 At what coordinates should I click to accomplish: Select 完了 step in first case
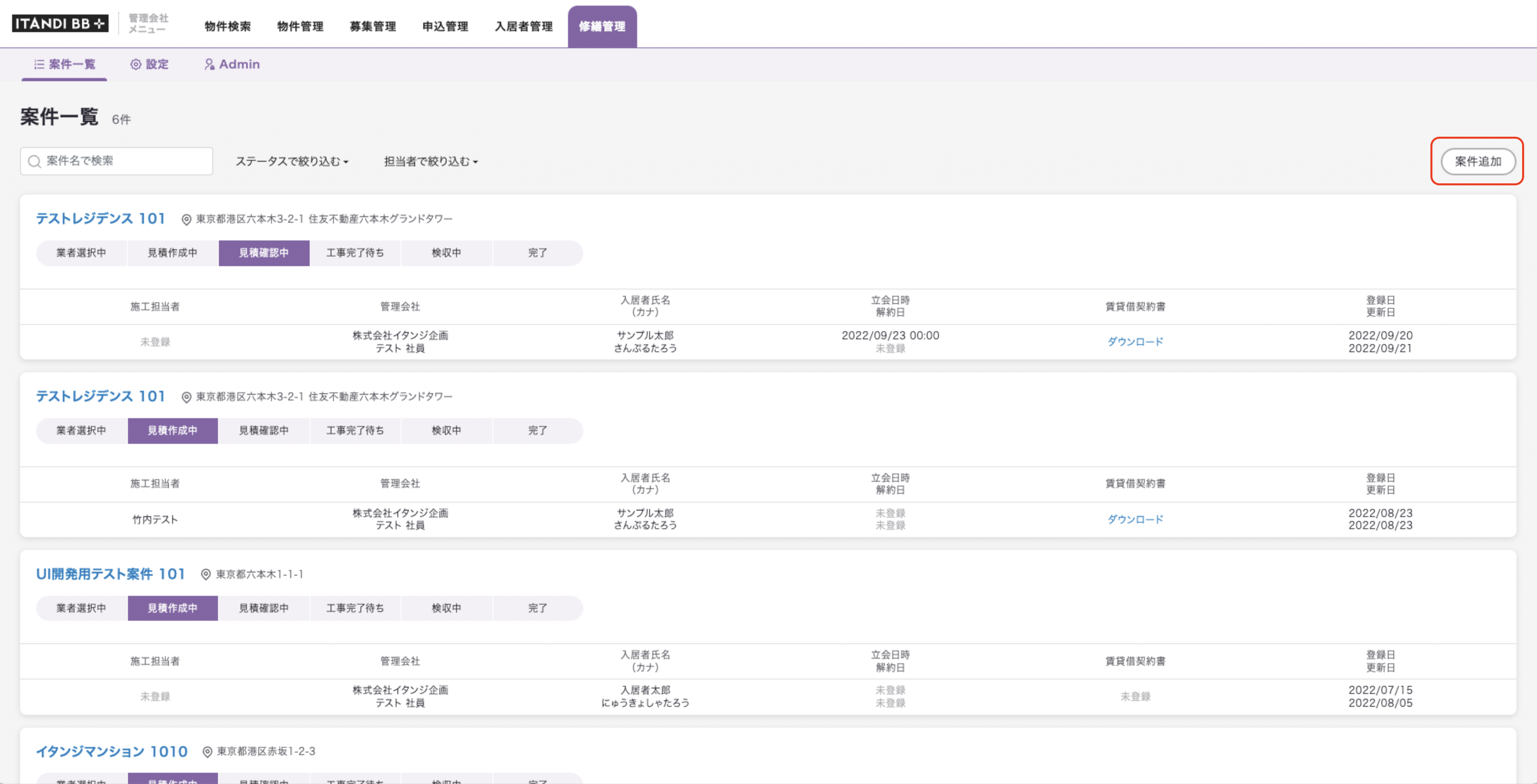tap(537, 253)
